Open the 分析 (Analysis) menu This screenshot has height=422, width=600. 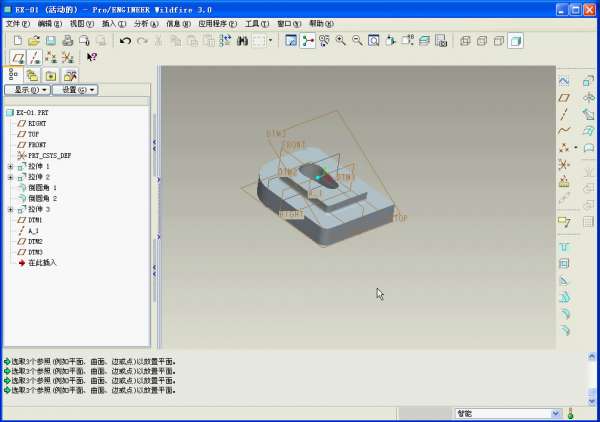click(x=145, y=23)
